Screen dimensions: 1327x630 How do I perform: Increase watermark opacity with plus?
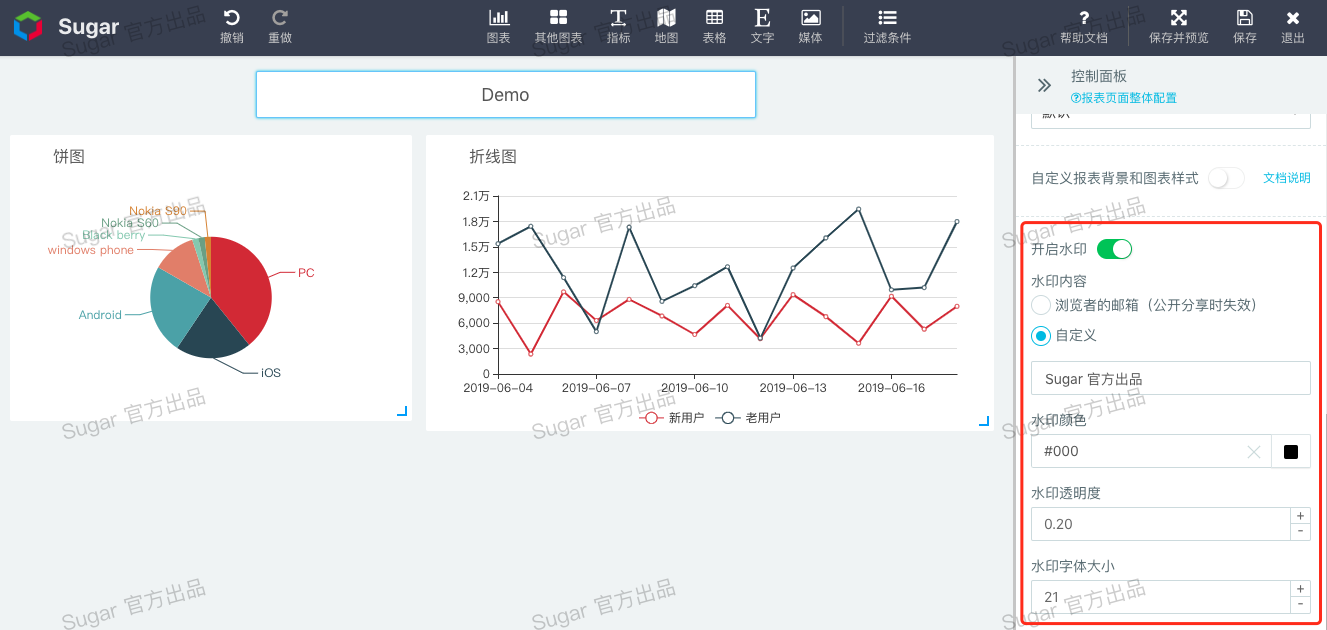[x=1300, y=516]
